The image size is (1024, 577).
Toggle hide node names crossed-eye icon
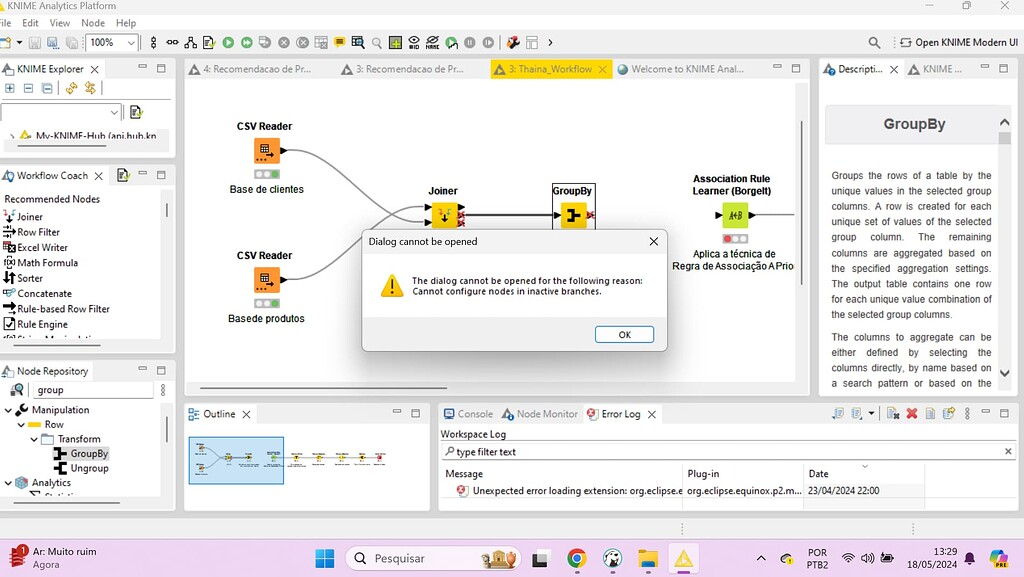pos(432,42)
